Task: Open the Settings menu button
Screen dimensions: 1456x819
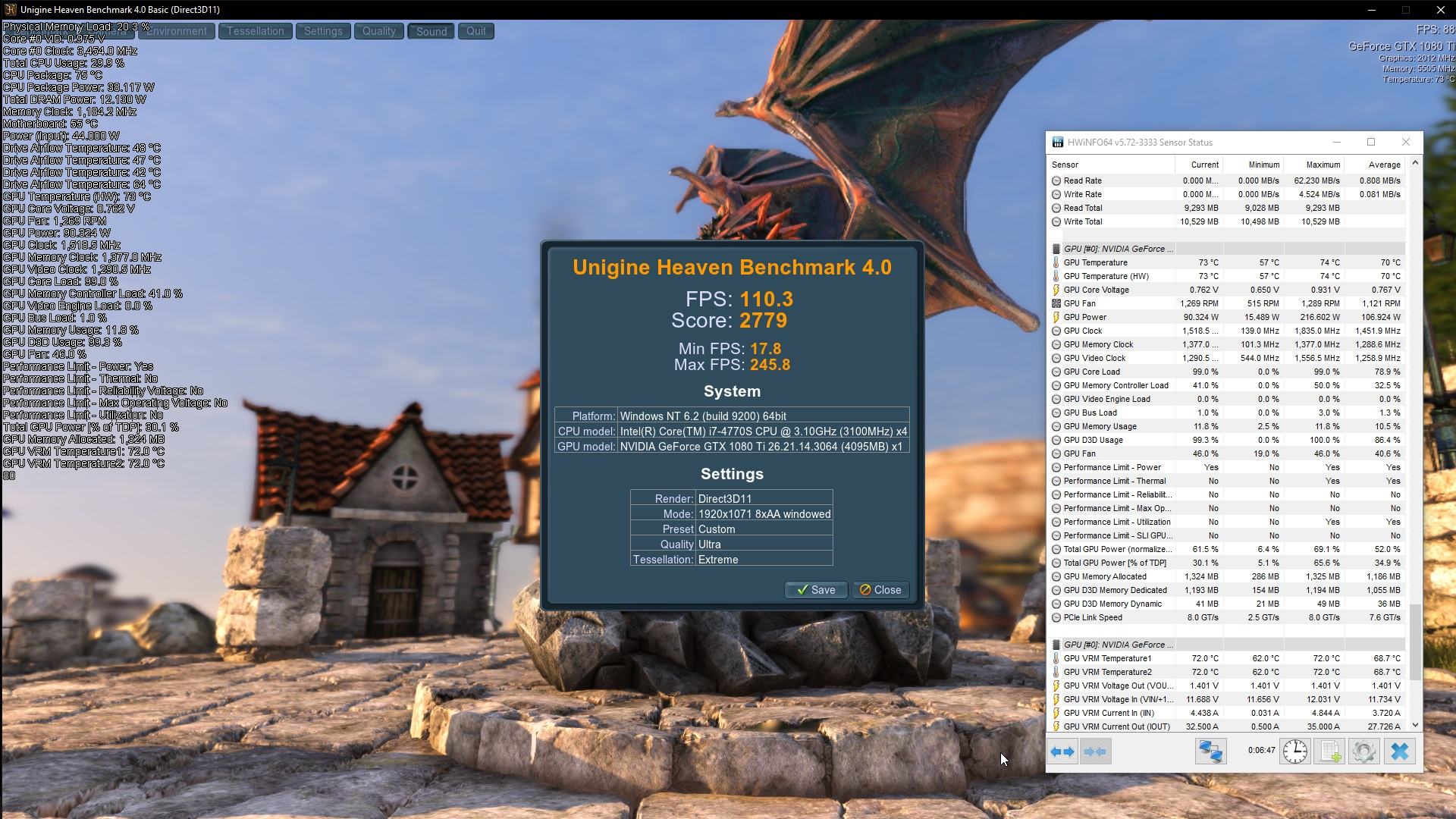Action: click(323, 31)
